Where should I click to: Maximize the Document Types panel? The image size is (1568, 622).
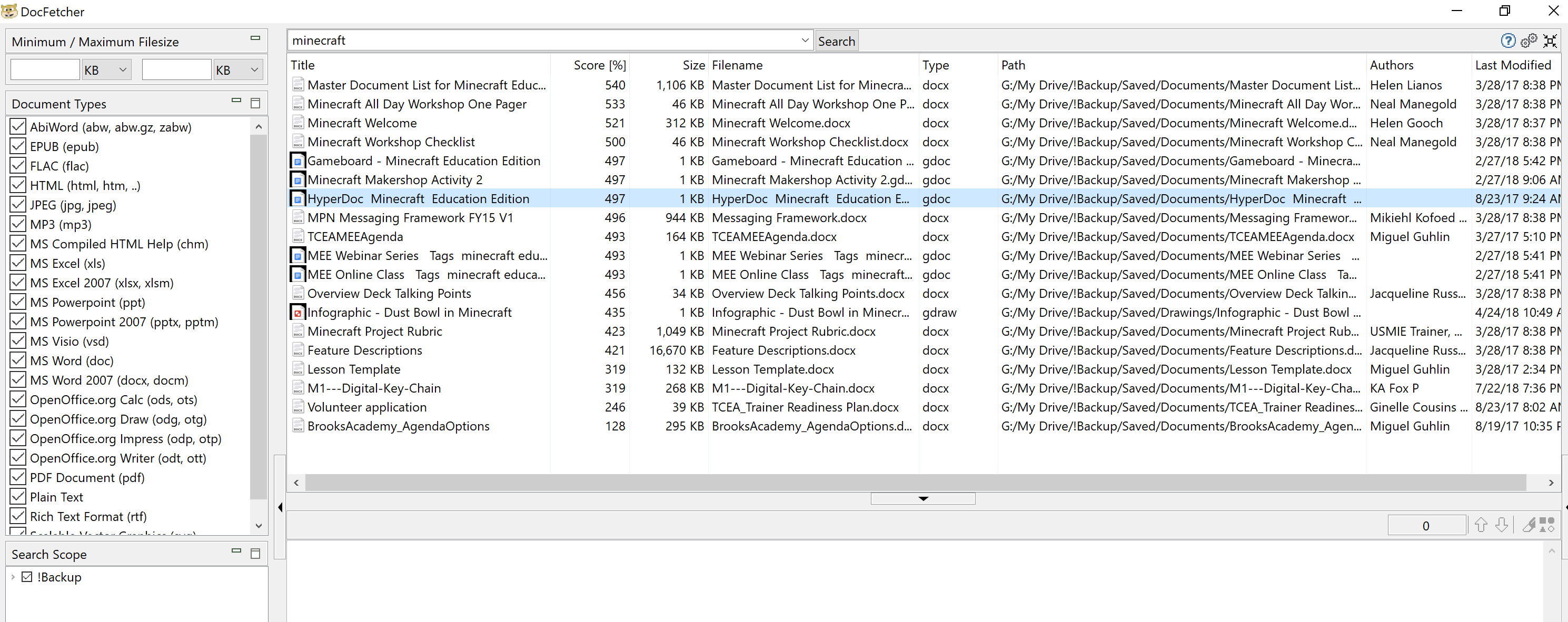[x=256, y=103]
